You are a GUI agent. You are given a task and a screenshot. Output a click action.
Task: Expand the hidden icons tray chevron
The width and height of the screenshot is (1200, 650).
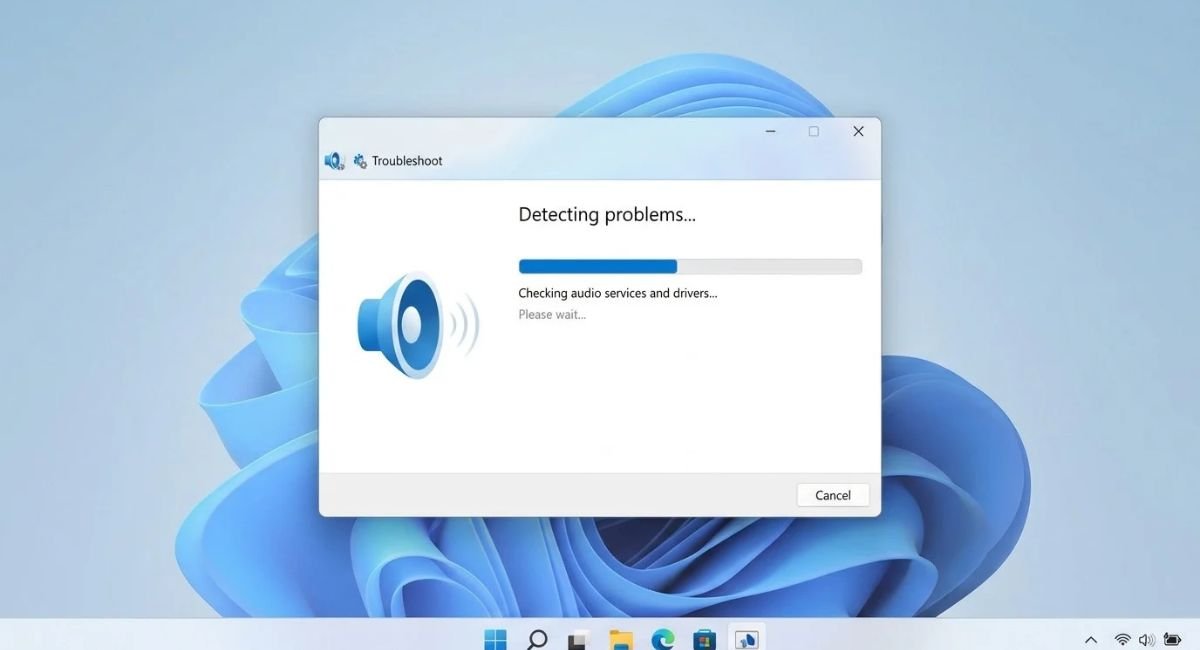[1091, 640]
